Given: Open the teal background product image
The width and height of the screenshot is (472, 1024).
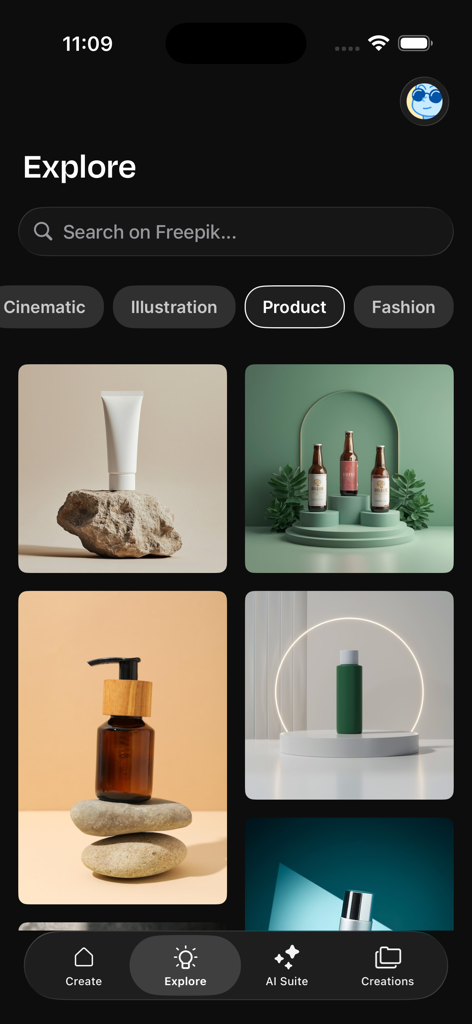Looking at the screenshot, I should pyautogui.click(x=349, y=874).
